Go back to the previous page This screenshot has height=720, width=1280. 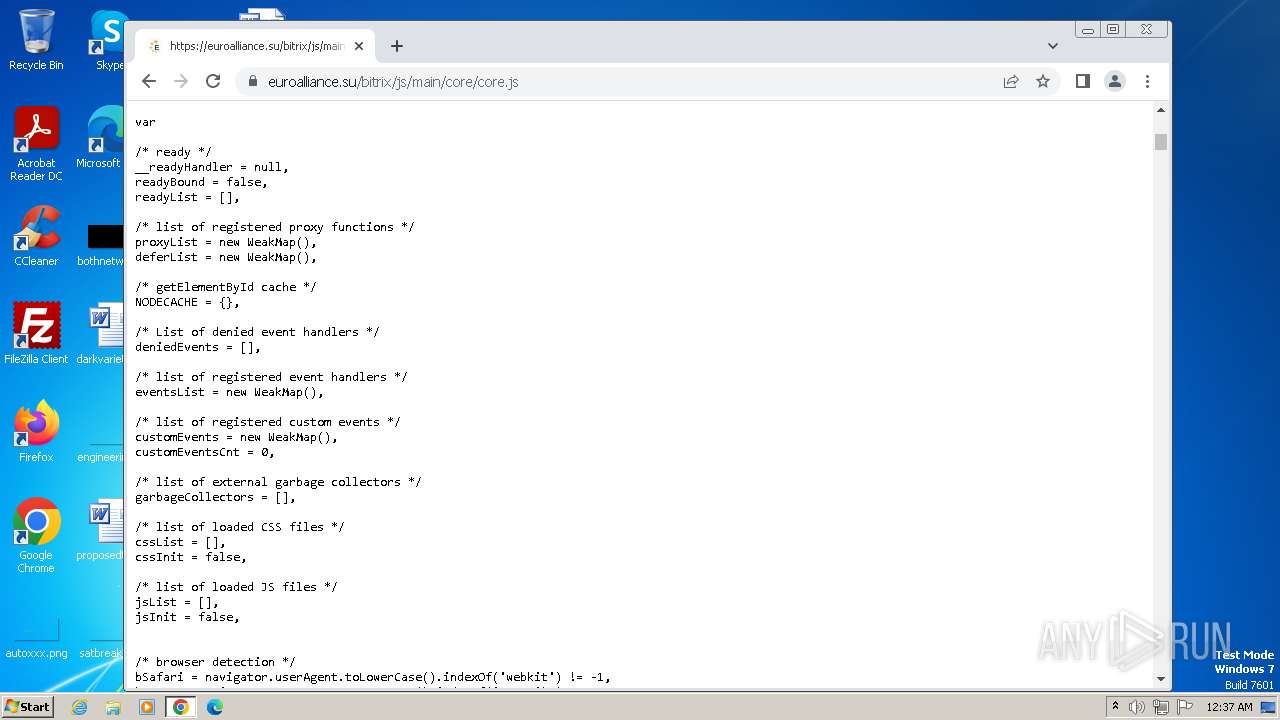click(149, 82)
